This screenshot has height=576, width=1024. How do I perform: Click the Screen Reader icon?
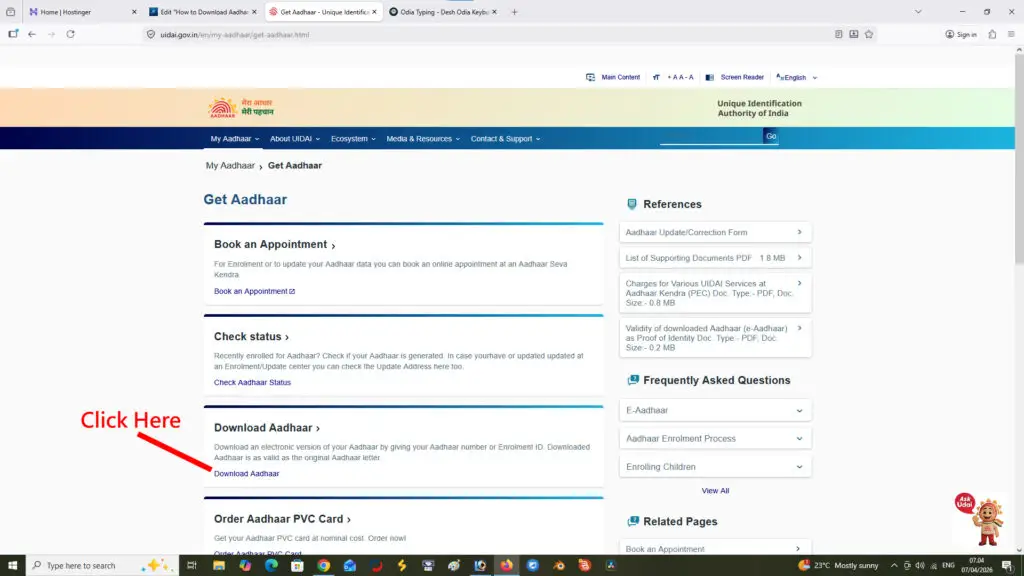pos(709,77)
